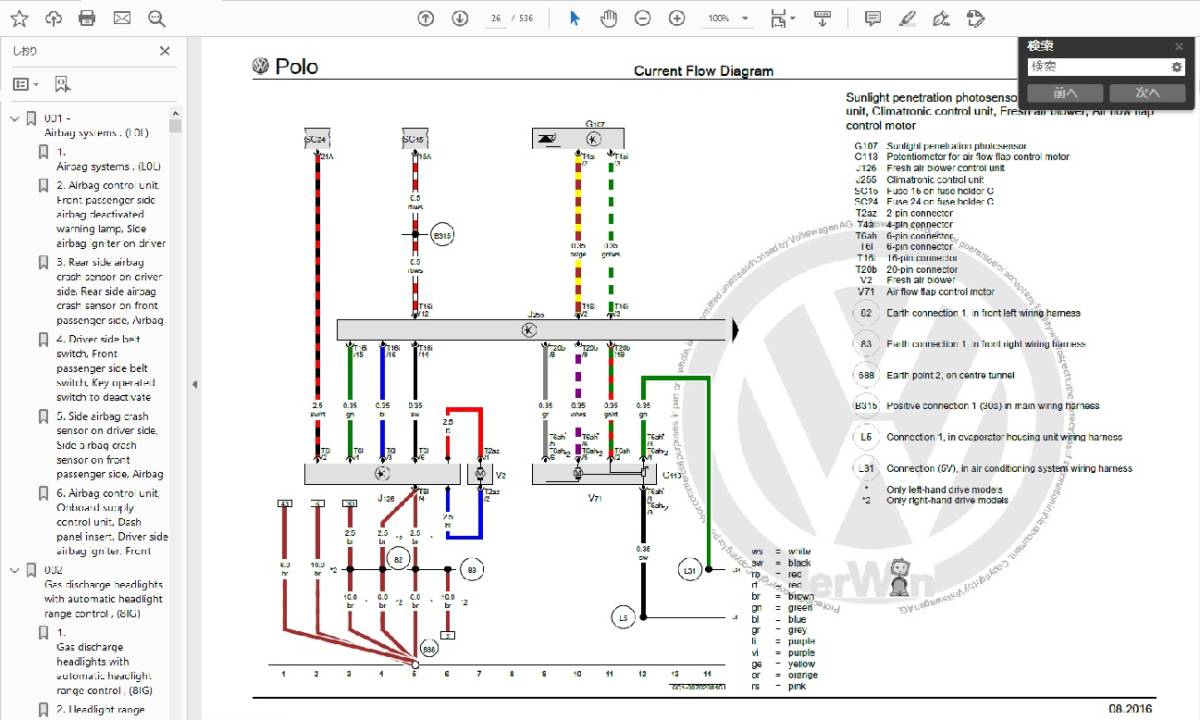Image resolution: width=1200 pixels, height=720 pixels.
Task: Click the B315 circle on diagram
Action: (442, 236)
